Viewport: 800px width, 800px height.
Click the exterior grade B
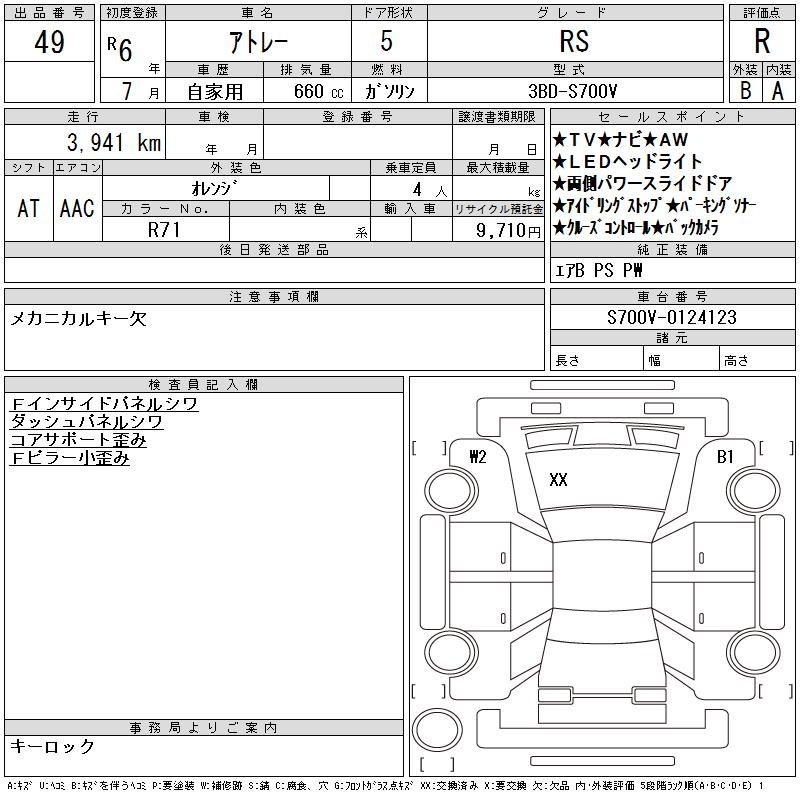745,91
